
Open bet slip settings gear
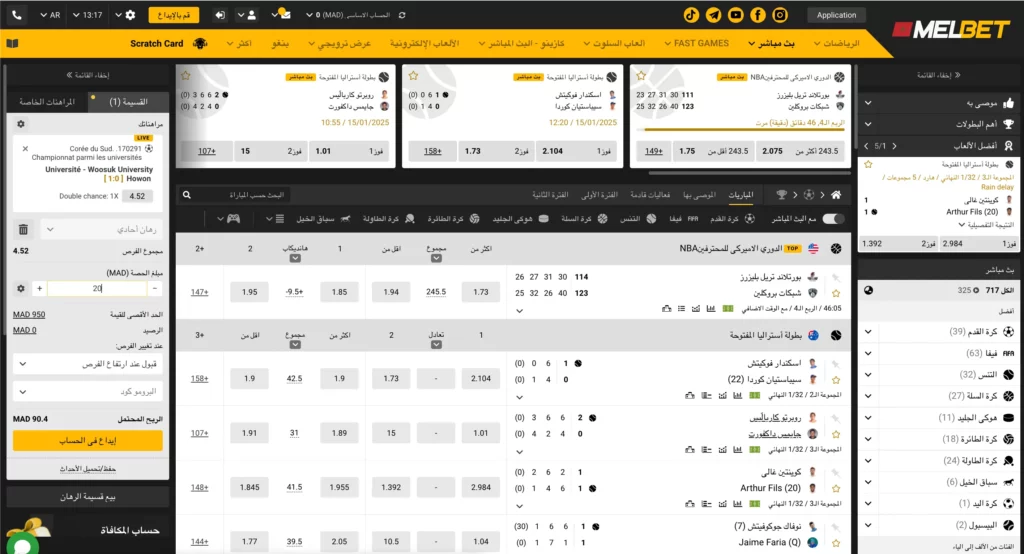(x=21, y=123)
